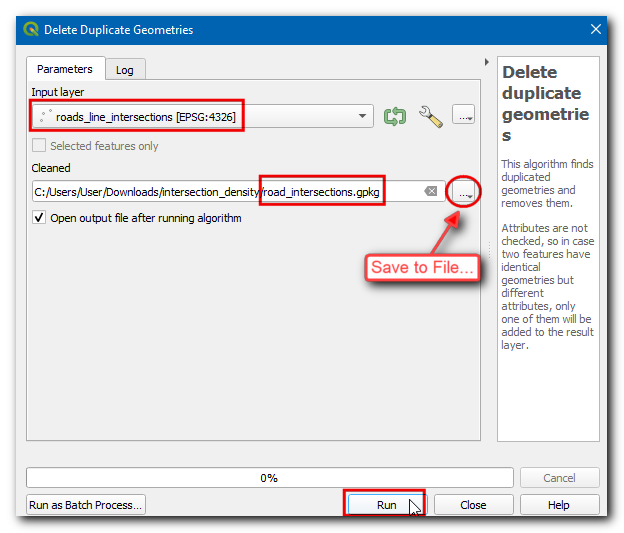The width and height of the screenshot is (624, 533).
Task: Toggle the Selected features only checkbox
Action: [x=40, y=146]
